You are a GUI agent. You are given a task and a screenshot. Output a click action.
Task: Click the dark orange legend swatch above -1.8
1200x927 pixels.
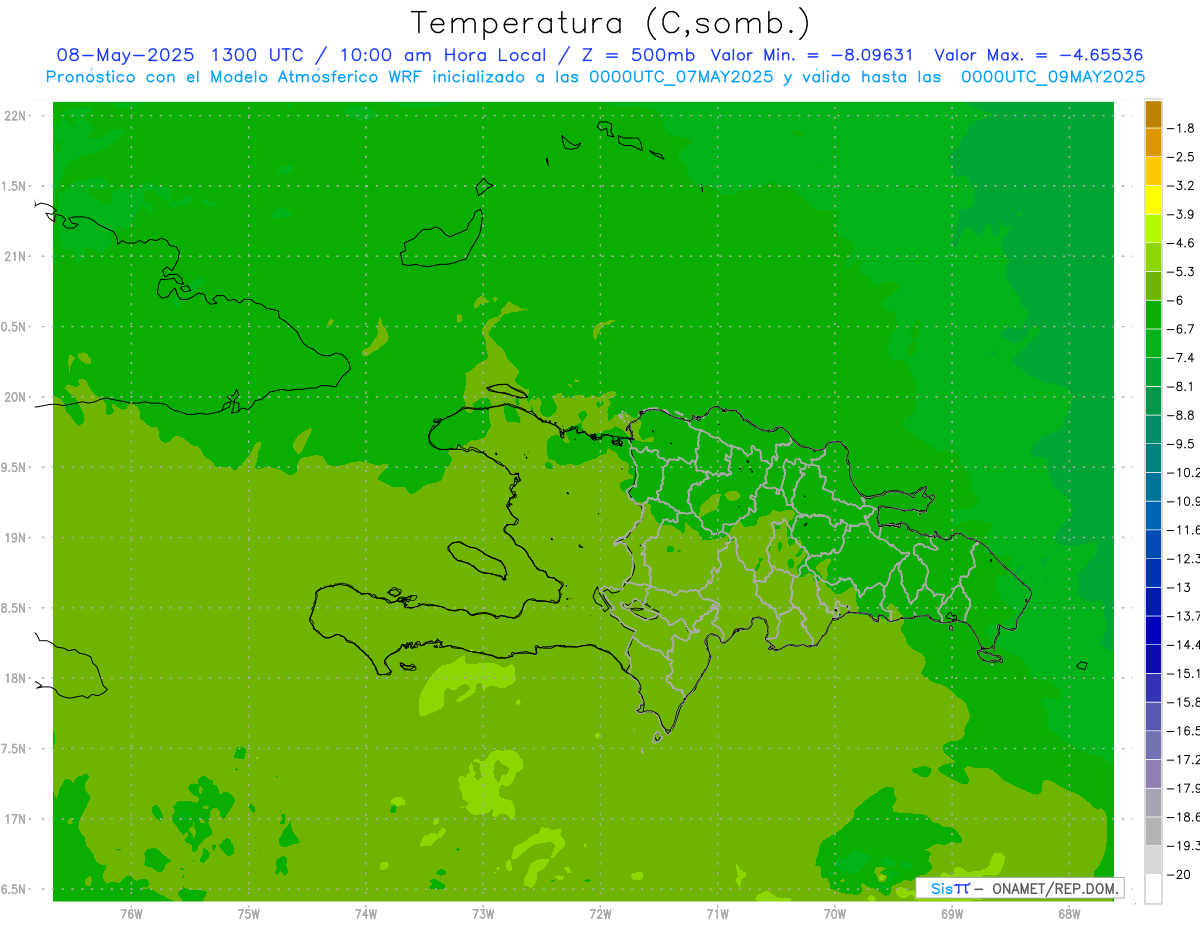[x=1153, y=114]
